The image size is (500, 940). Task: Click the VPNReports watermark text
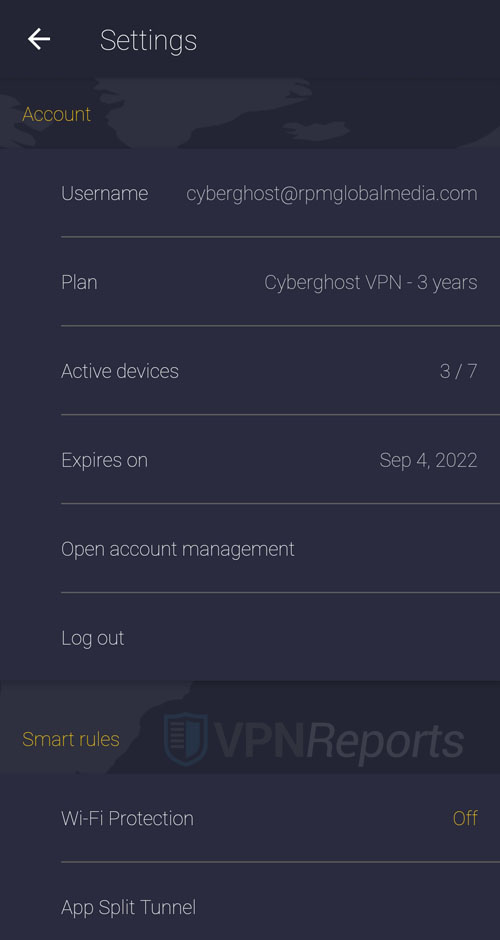(339, 740)
